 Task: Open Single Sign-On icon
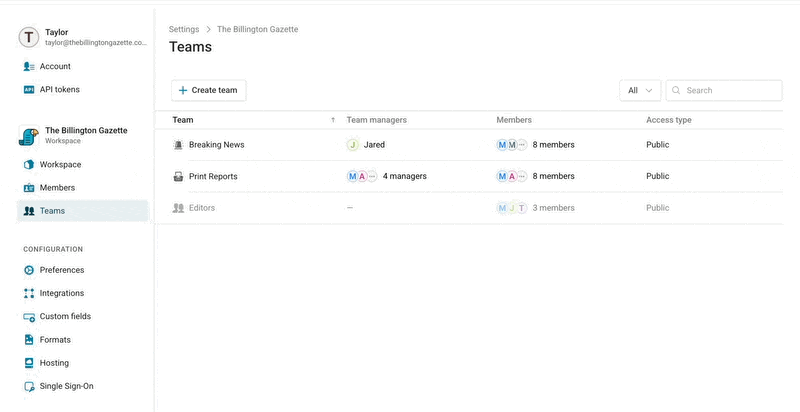[x=29, y=387]
